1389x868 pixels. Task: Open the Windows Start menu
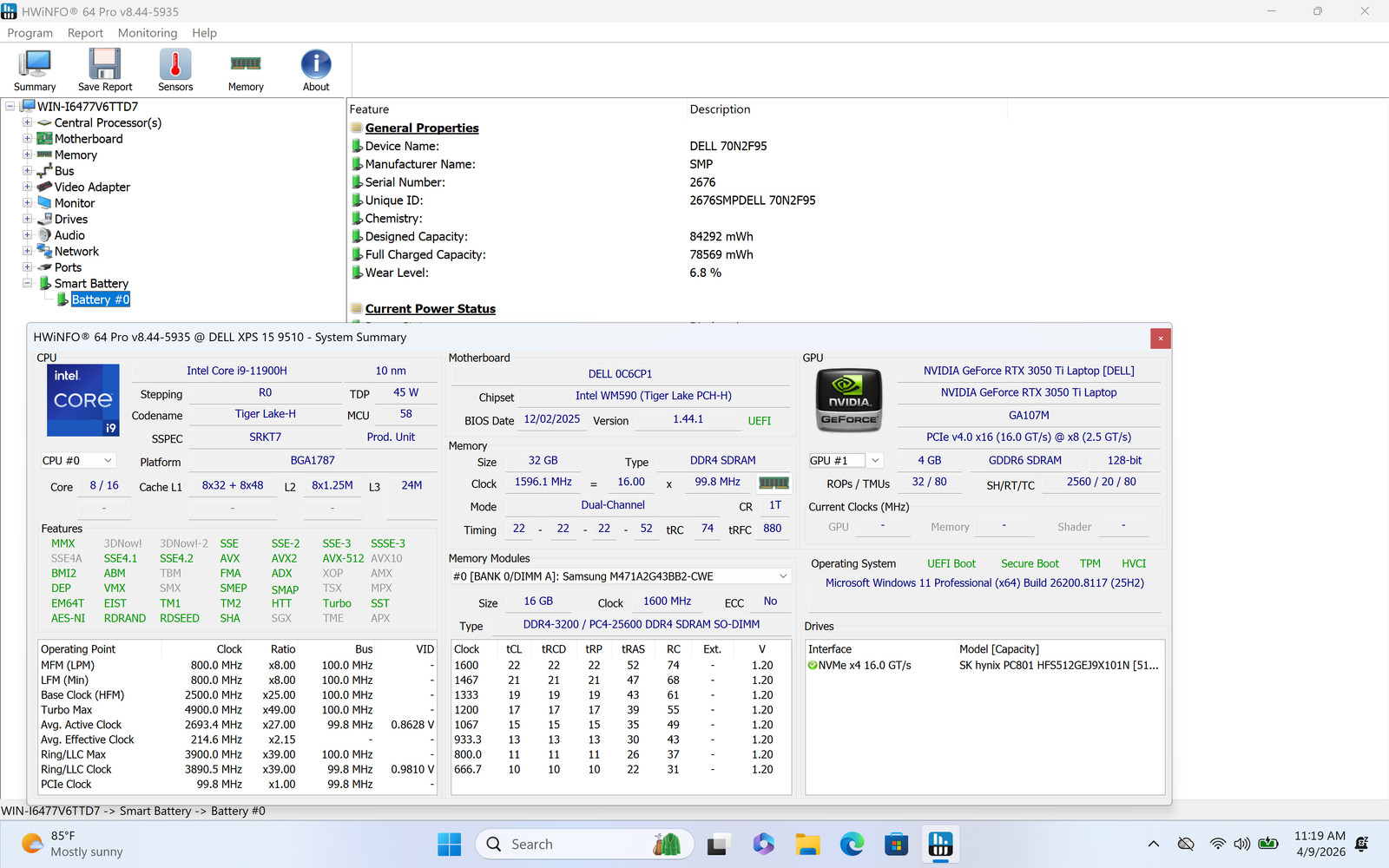click(x=449, y=844)
